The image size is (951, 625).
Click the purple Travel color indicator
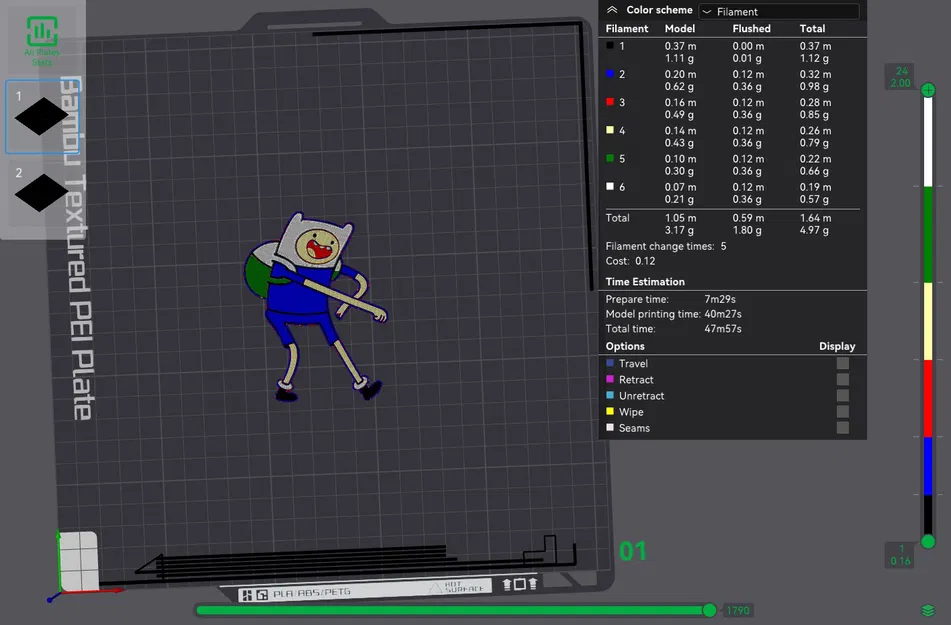click(x=610, y=363)
